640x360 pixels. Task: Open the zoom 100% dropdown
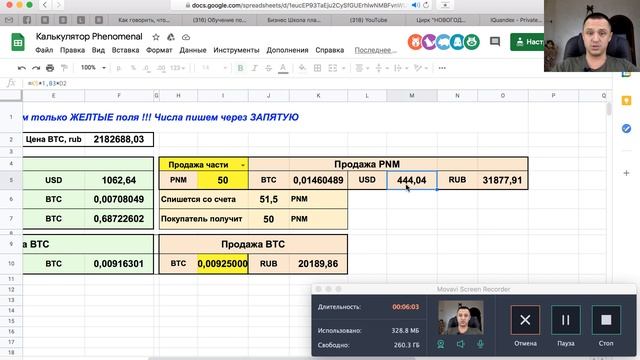tap(93, 68)
